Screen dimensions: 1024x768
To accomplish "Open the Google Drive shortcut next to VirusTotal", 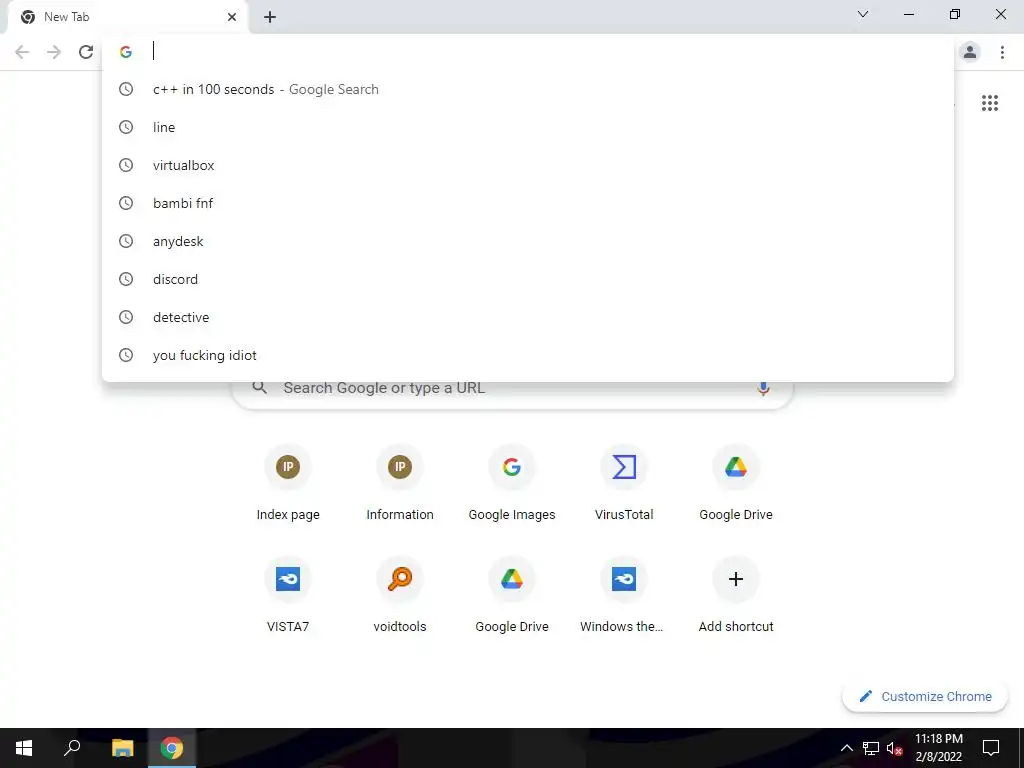I will (736, 485).
